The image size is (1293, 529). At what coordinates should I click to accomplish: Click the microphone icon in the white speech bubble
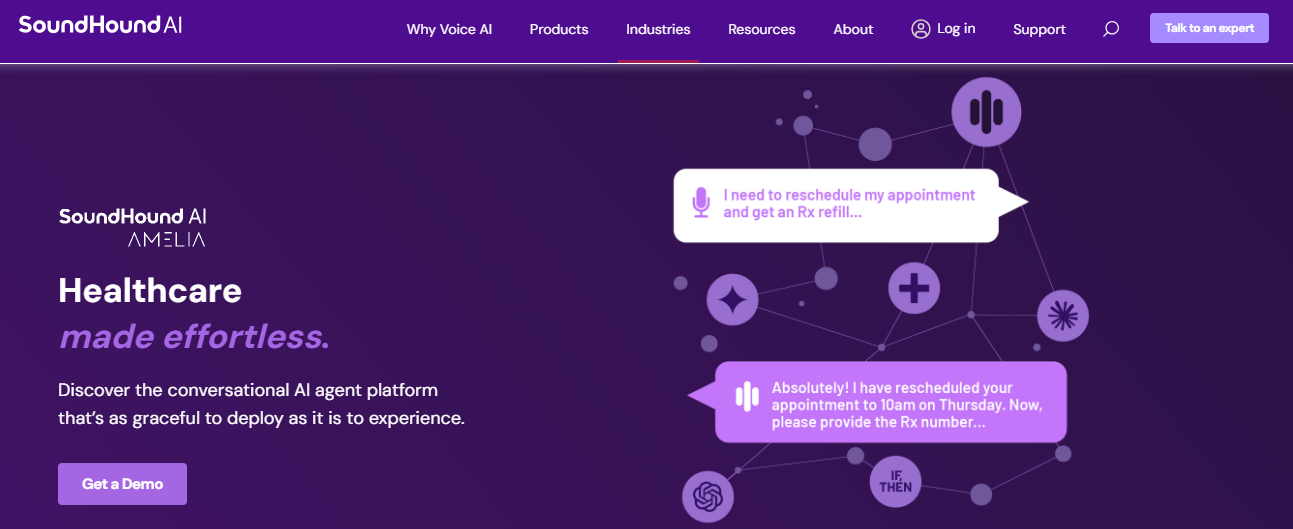[x=701, y=203]
